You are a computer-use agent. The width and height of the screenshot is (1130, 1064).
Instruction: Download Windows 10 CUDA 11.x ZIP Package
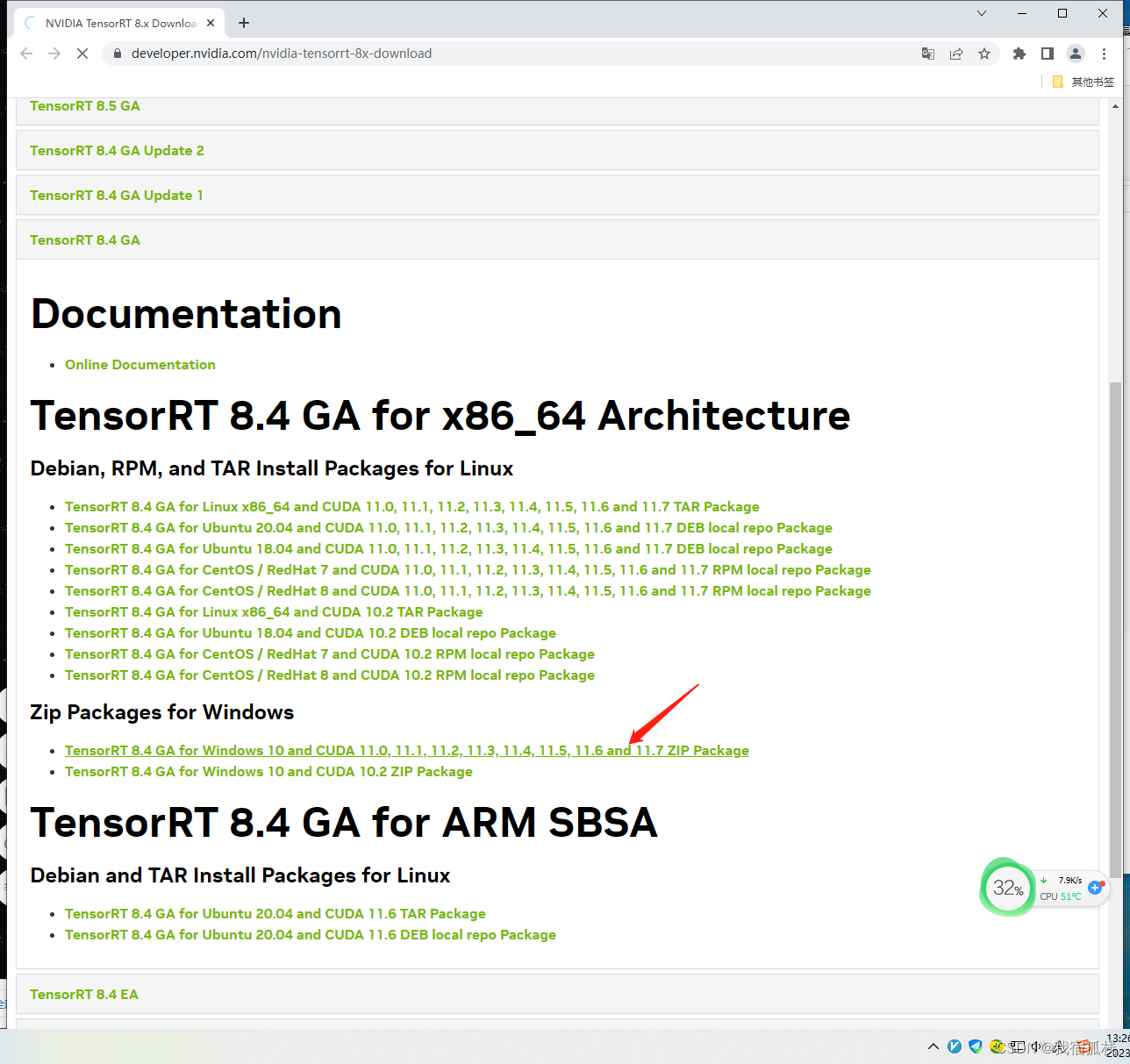pyautogui.click(x=407, y=751)
